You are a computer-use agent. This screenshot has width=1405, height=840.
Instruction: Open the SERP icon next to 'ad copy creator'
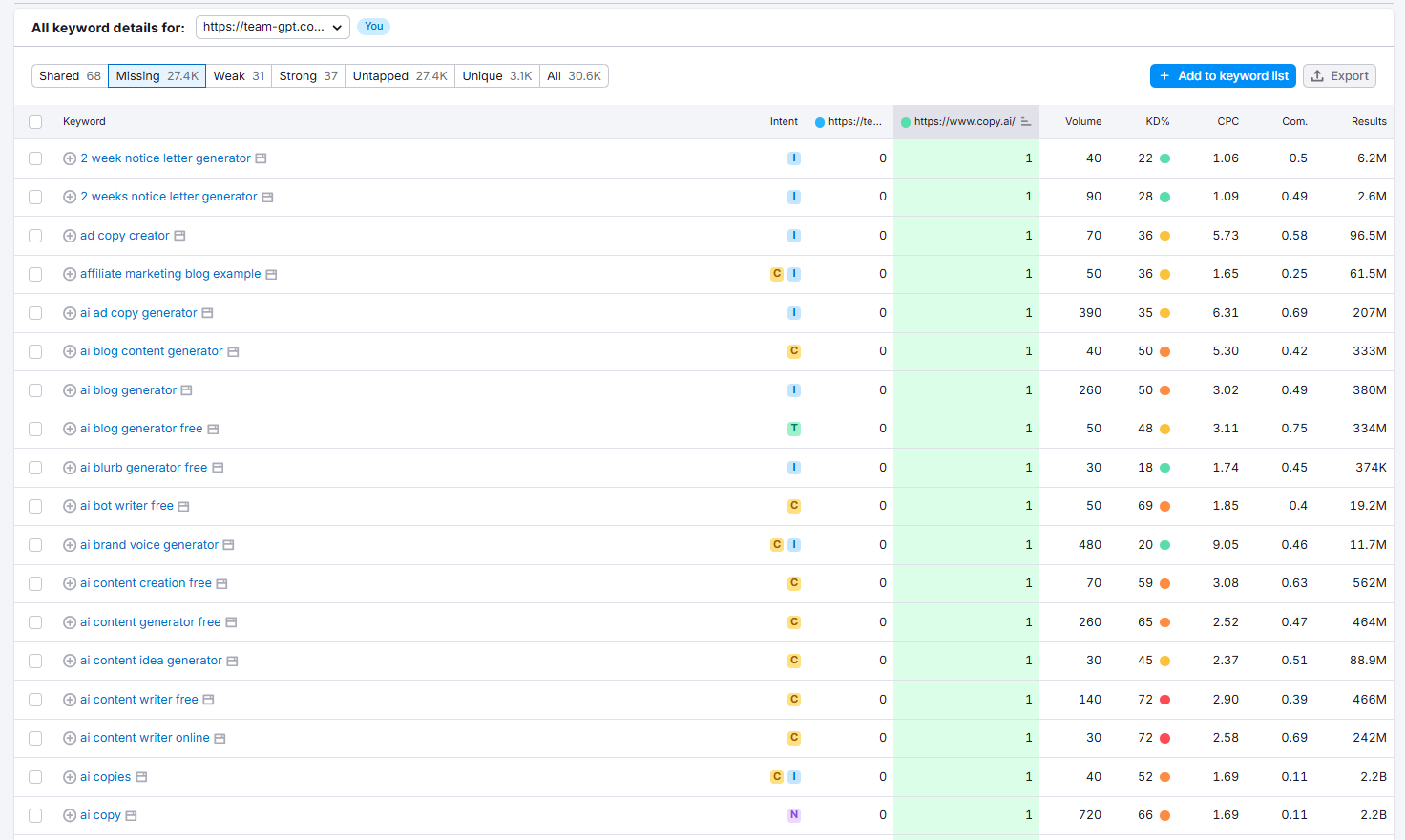click(x=179, y=236)
